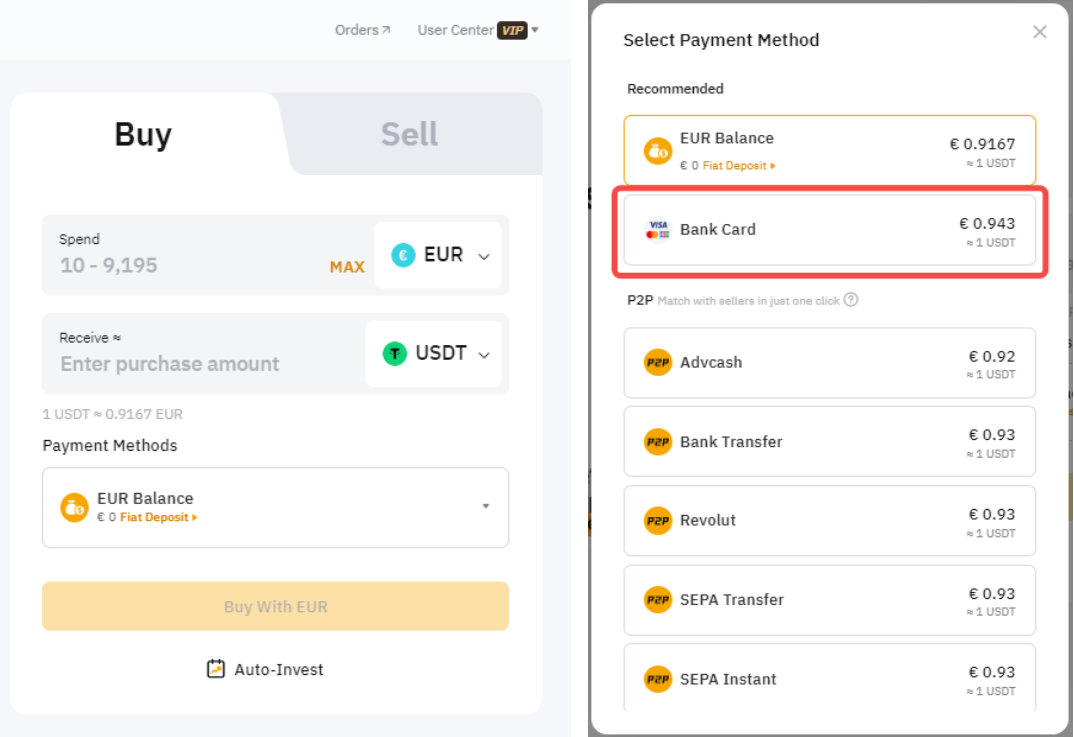Click MAX to fill maximum spend amount
This screenshot has width=1074, height=737.
click(347, 266)
